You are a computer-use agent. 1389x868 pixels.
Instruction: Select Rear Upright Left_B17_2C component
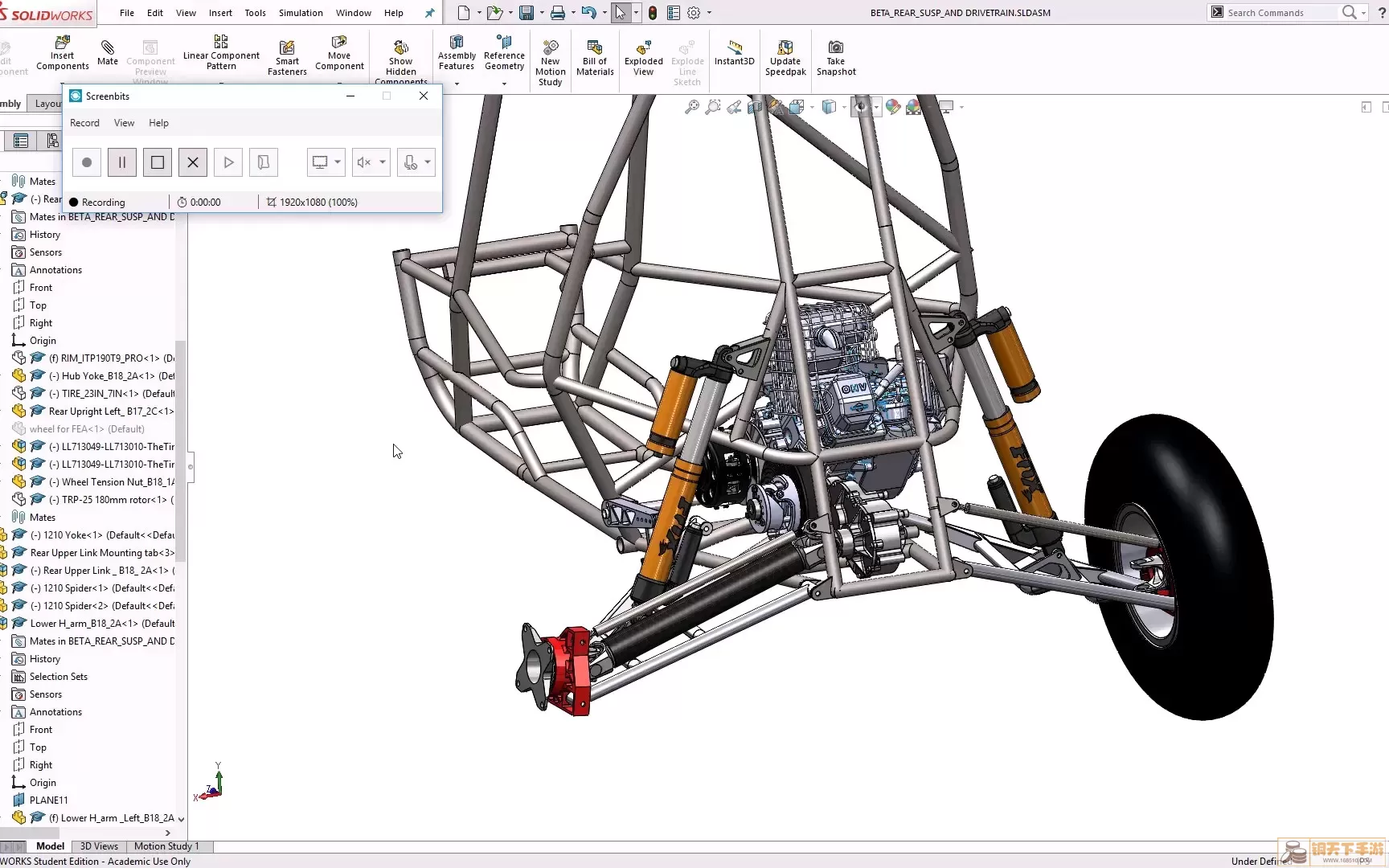point(111,411)
